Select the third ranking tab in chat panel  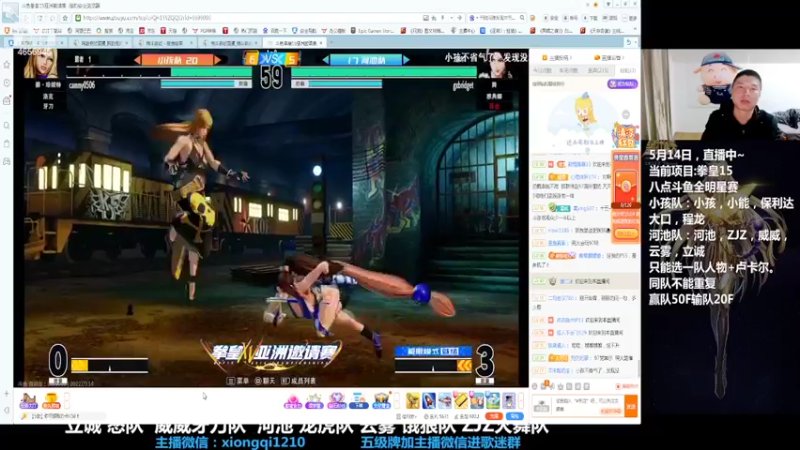pos(598,70)
